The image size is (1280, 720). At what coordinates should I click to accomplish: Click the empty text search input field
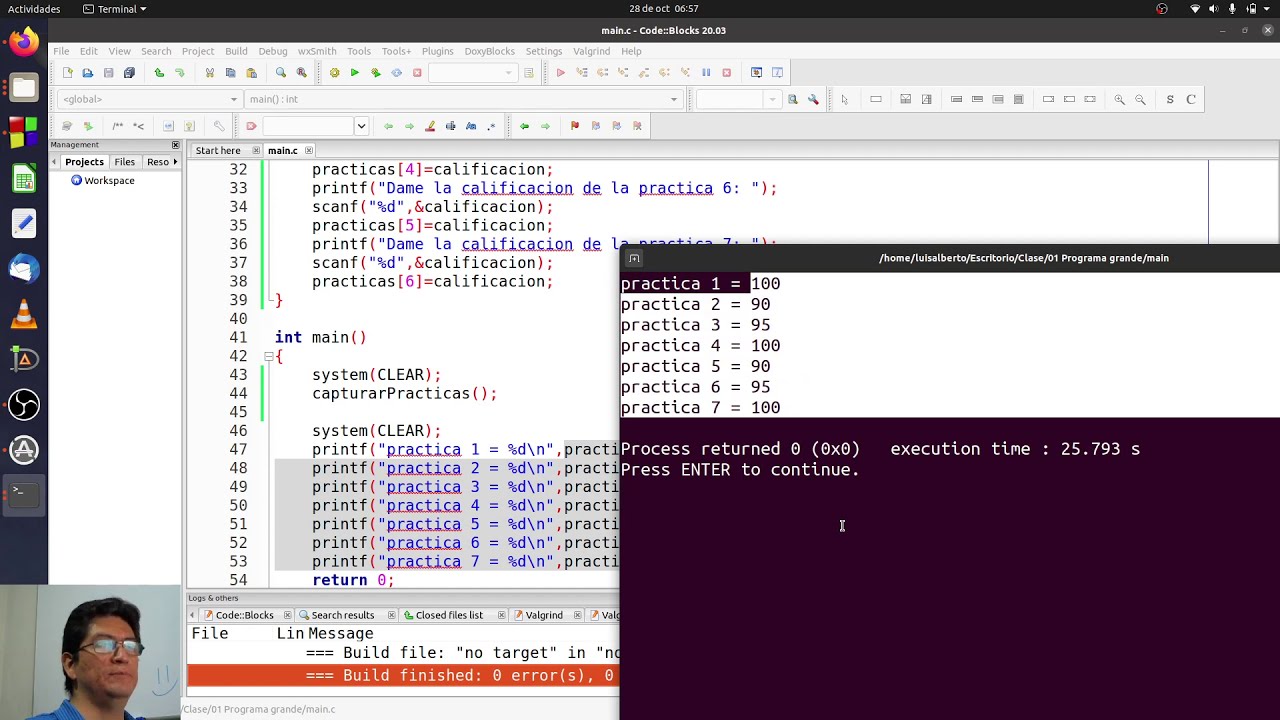pyautogui.click(x=308, y=126)
